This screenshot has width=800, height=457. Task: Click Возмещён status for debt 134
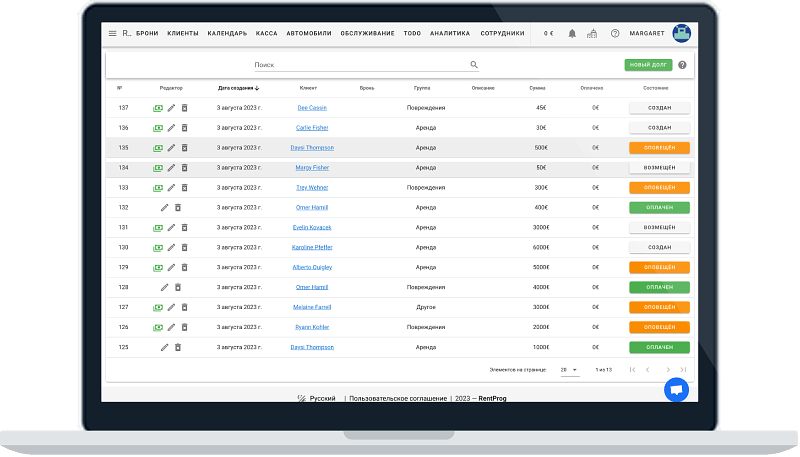tap(659, 167)
